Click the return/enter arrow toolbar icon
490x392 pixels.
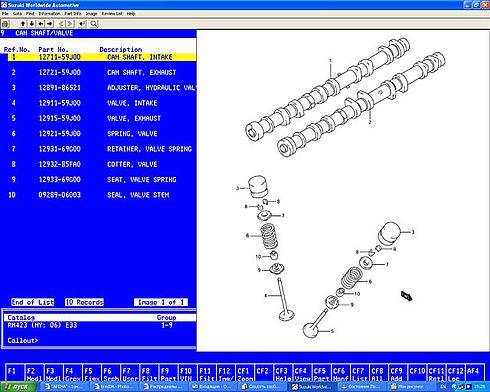(82, 24)
